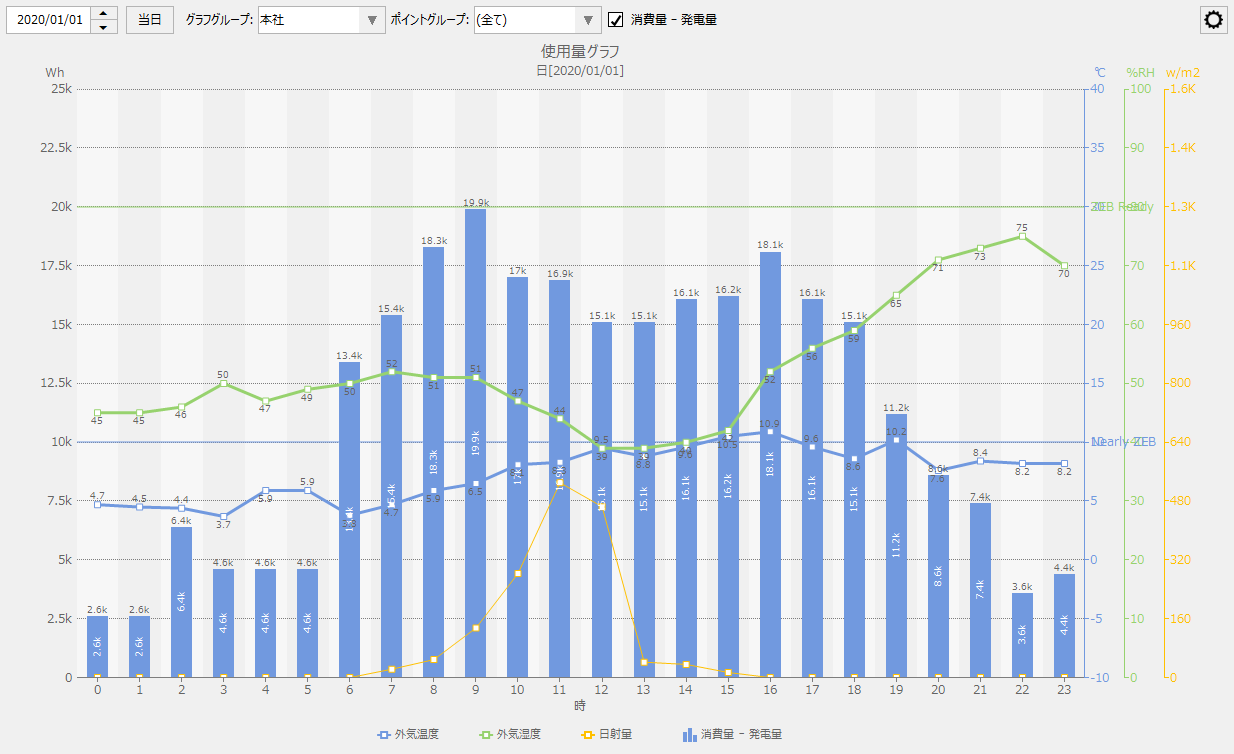This screenshot has width=1234, height=754.
Task: Click the 外気湿度 legend label
Action: point(519,735)
